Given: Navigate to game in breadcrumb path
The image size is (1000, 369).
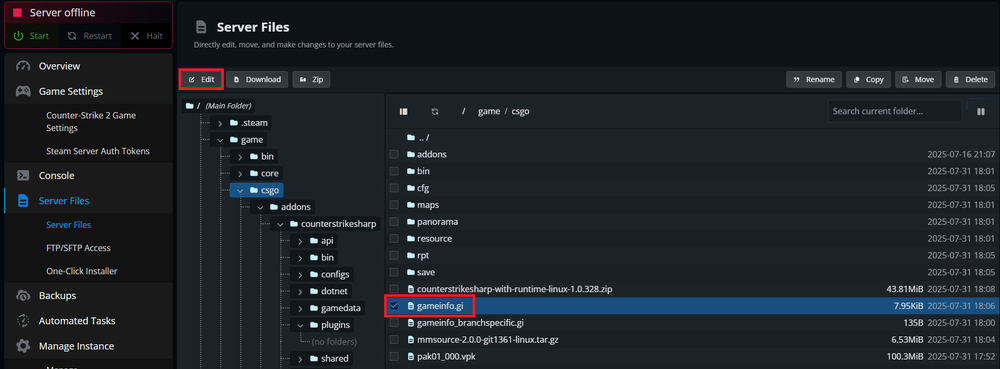Looking at the screenshot, I should click(x=489, y=111).
